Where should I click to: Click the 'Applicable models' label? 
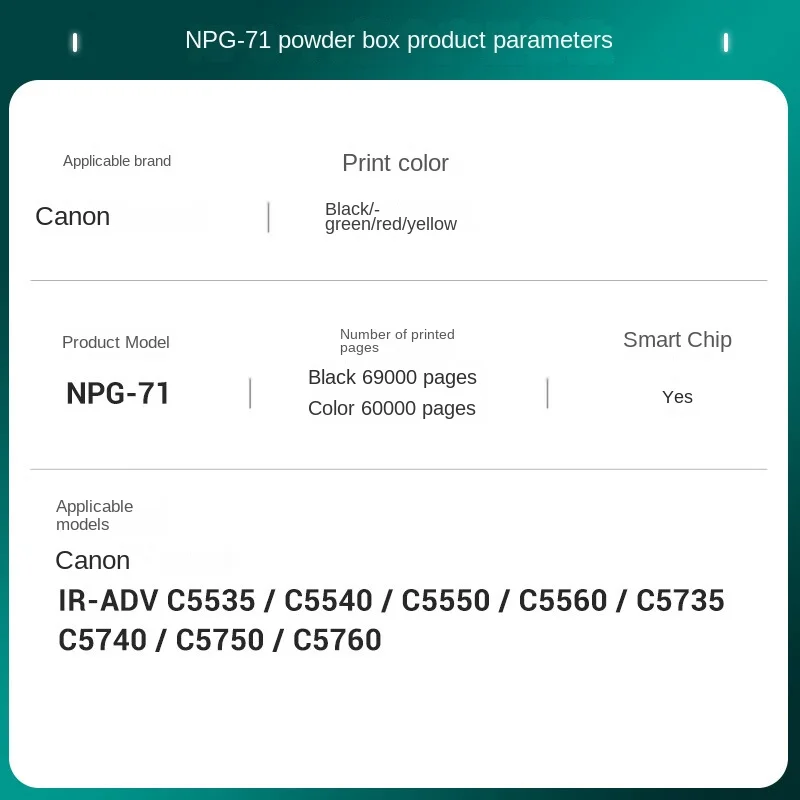[94, 515]
